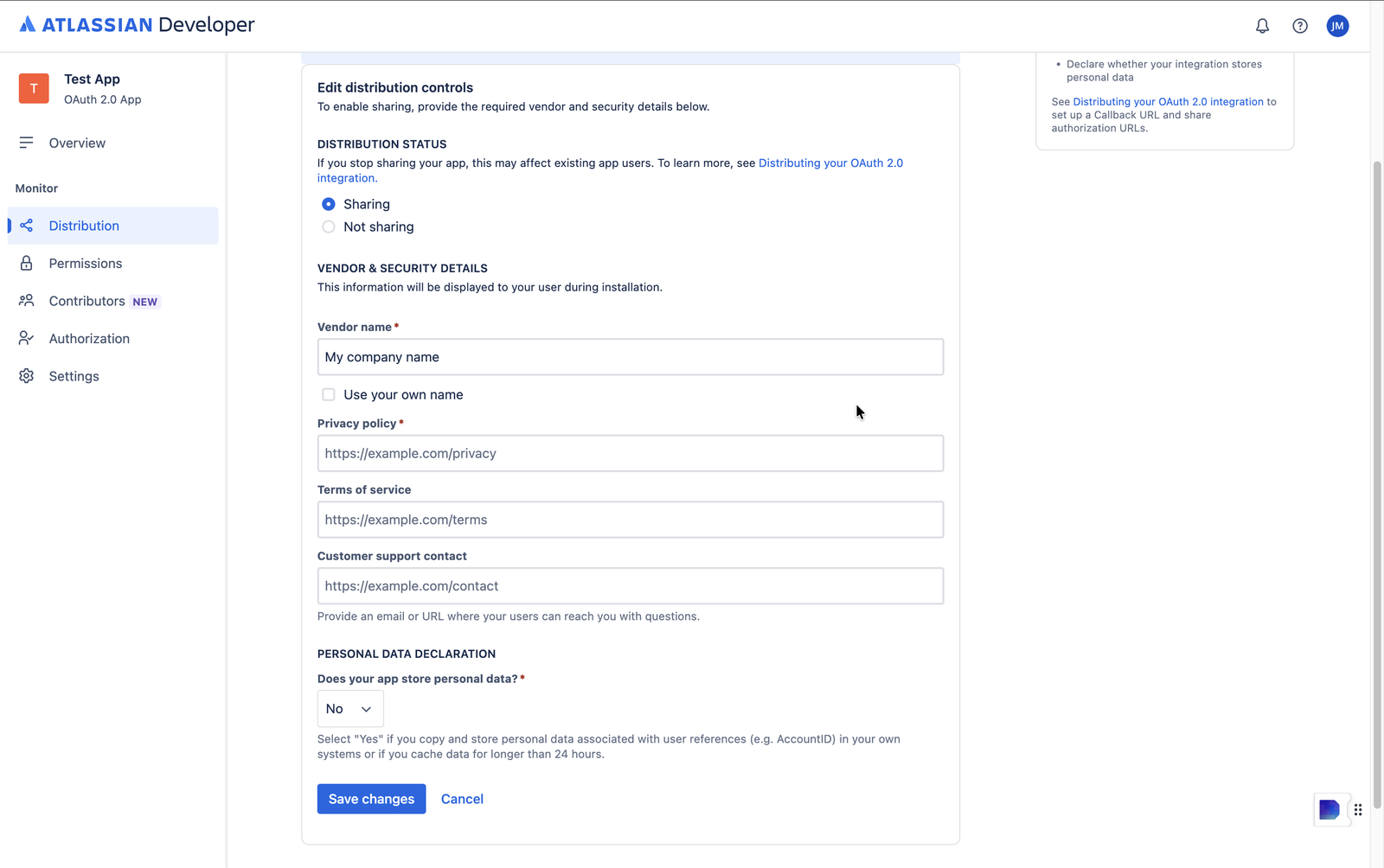Click the Settings gear icon
This screenshot has height=868, width=1384.
coord(27,376)
